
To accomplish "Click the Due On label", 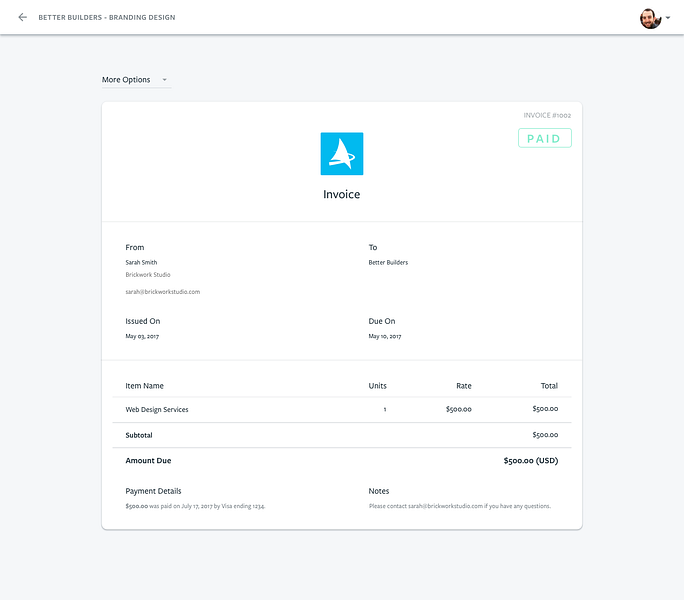I will pos(382,321).
